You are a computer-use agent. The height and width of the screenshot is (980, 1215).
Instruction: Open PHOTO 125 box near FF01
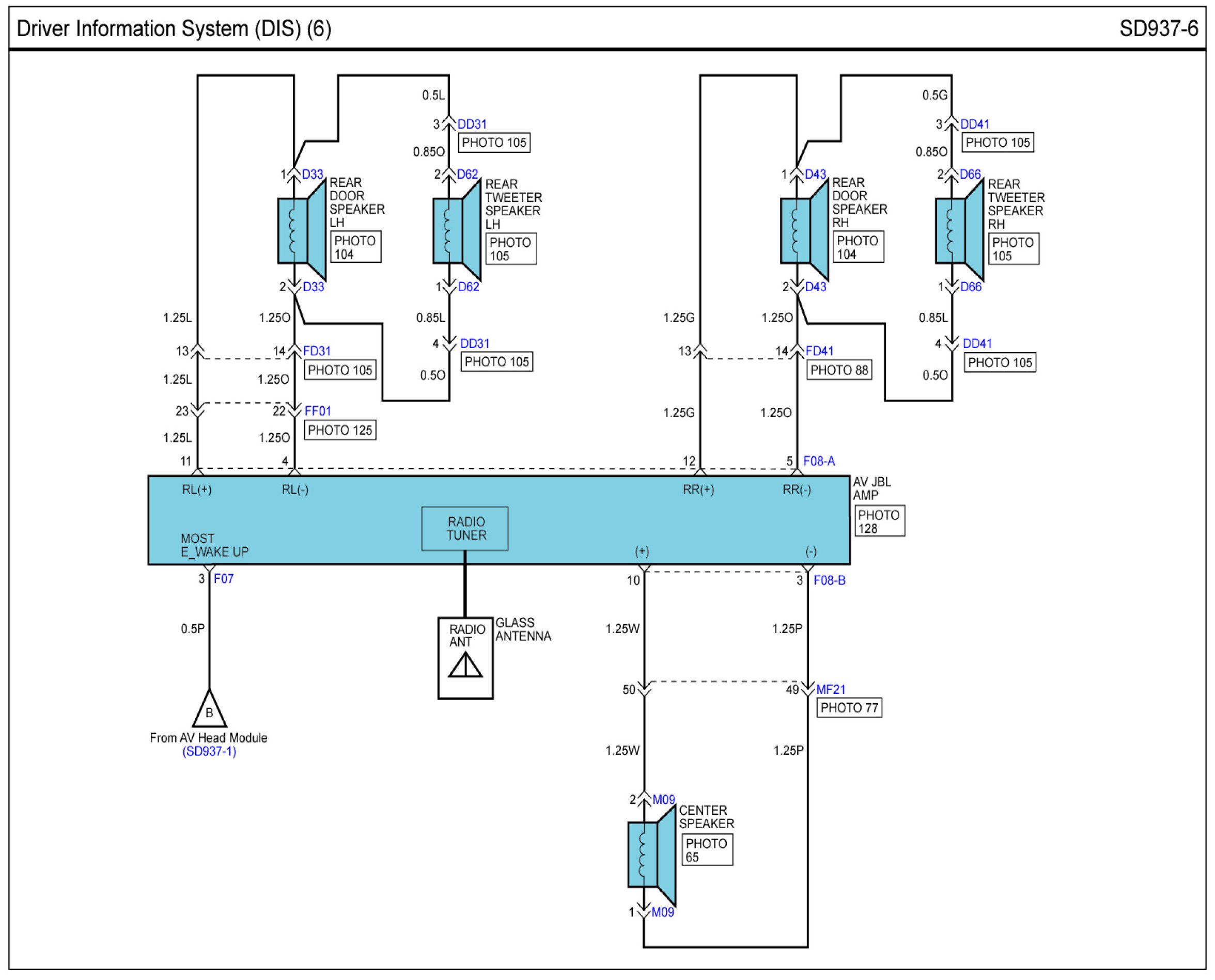pyautogui.click(x=339, y=430)
